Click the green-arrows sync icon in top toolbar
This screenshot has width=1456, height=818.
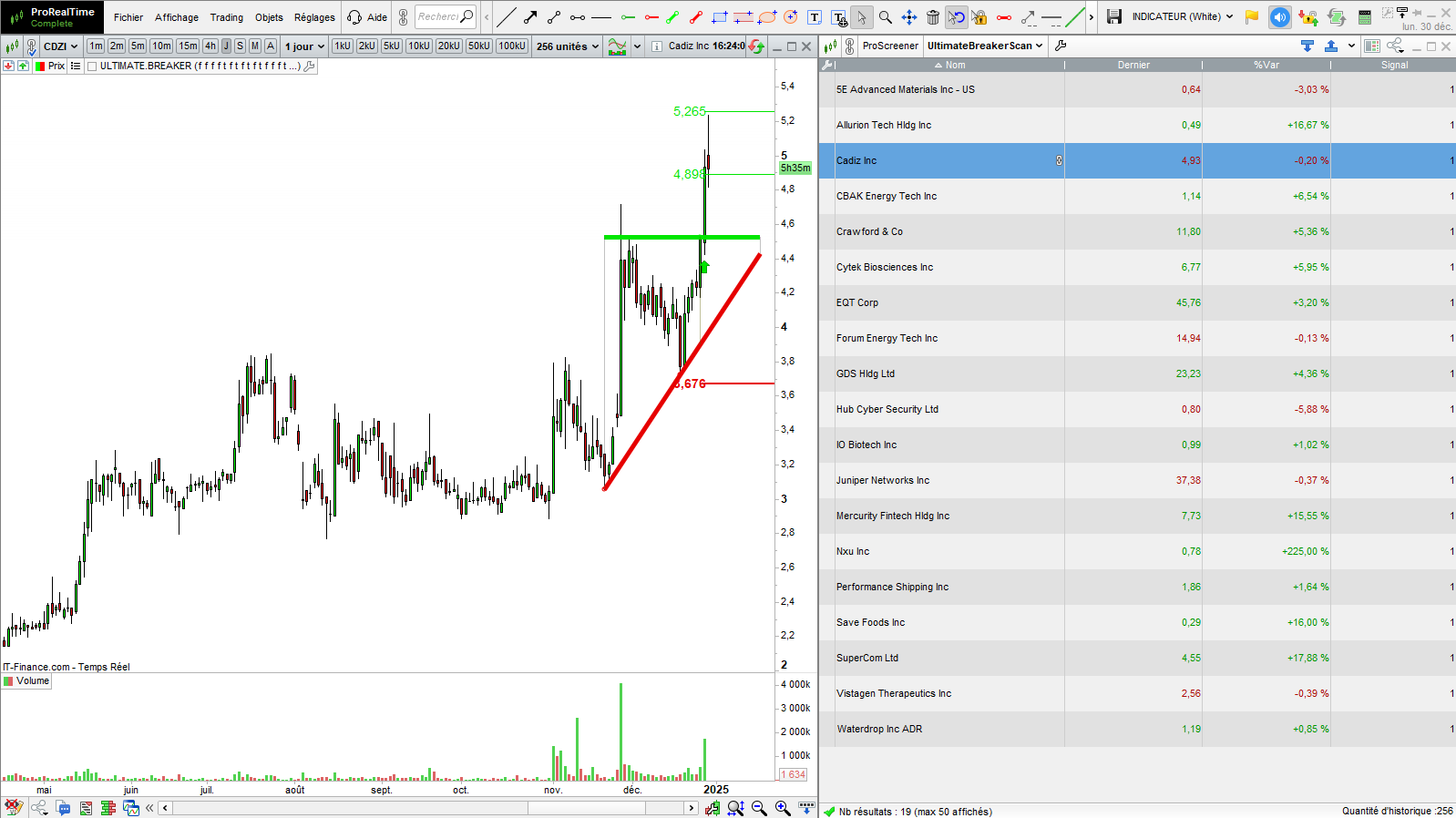(1337, 16)
